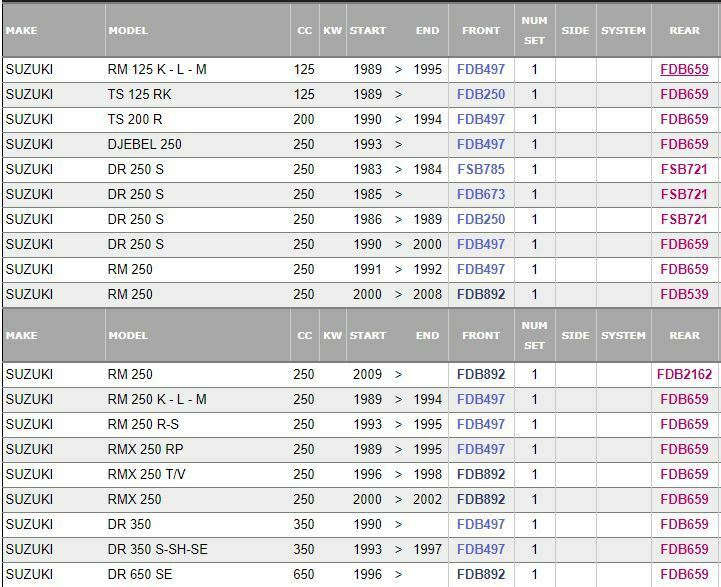Select end year 2008 in RM 250 row
The width and height of the screenshot is (721, 587).
427,294
